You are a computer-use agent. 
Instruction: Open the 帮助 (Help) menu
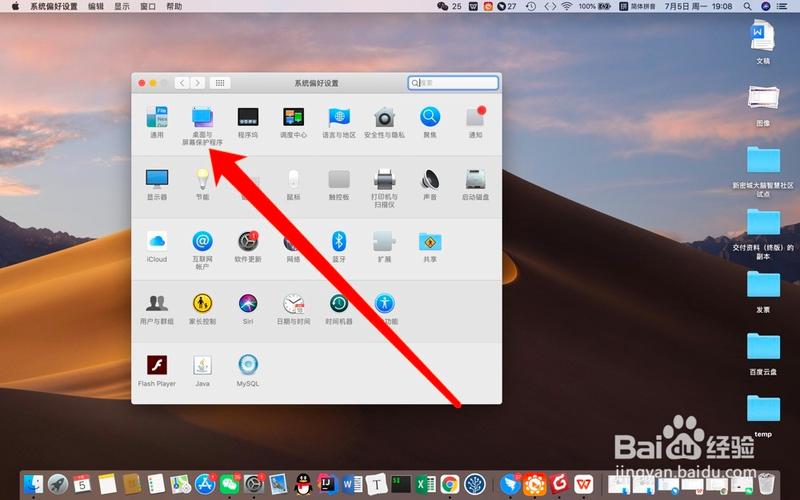[174, 6]
